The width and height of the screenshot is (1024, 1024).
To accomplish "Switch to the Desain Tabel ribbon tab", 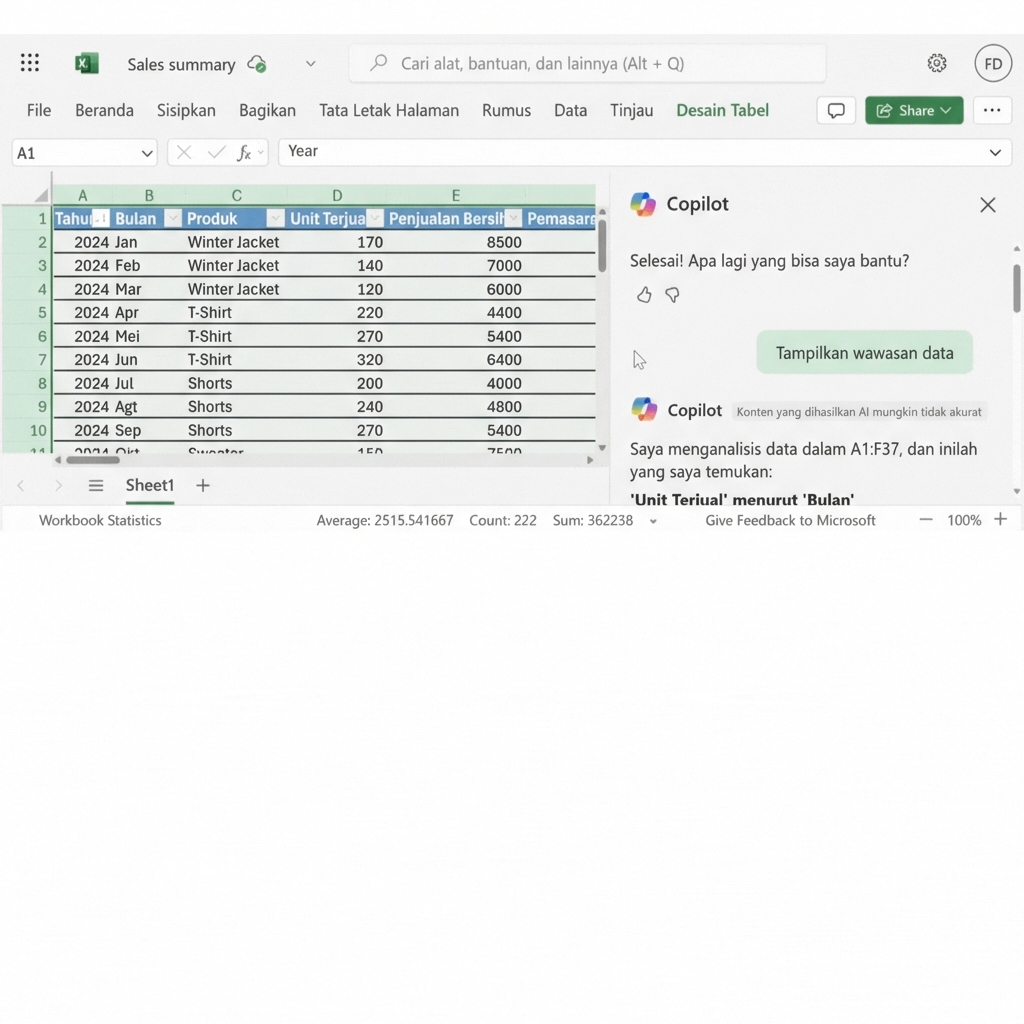I will 722,110.
